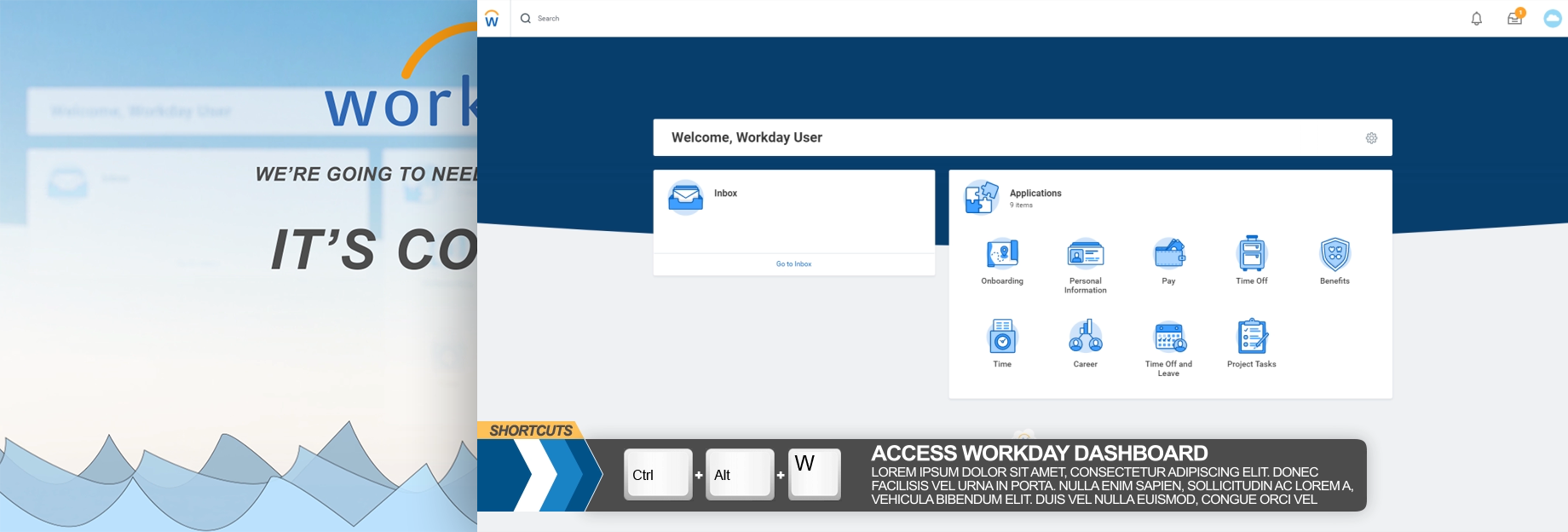Click the Alt key graphic

click(x=740, y=474)
